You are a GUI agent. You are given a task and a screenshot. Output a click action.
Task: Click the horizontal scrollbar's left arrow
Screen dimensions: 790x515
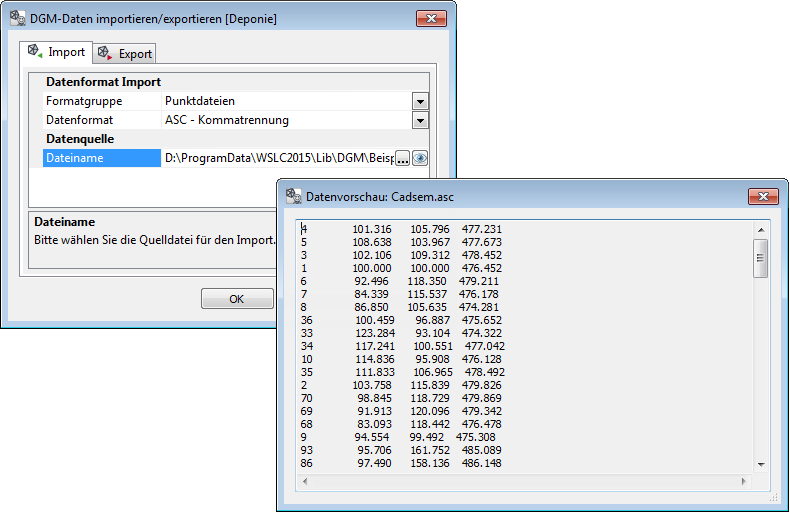pos(305,482)
